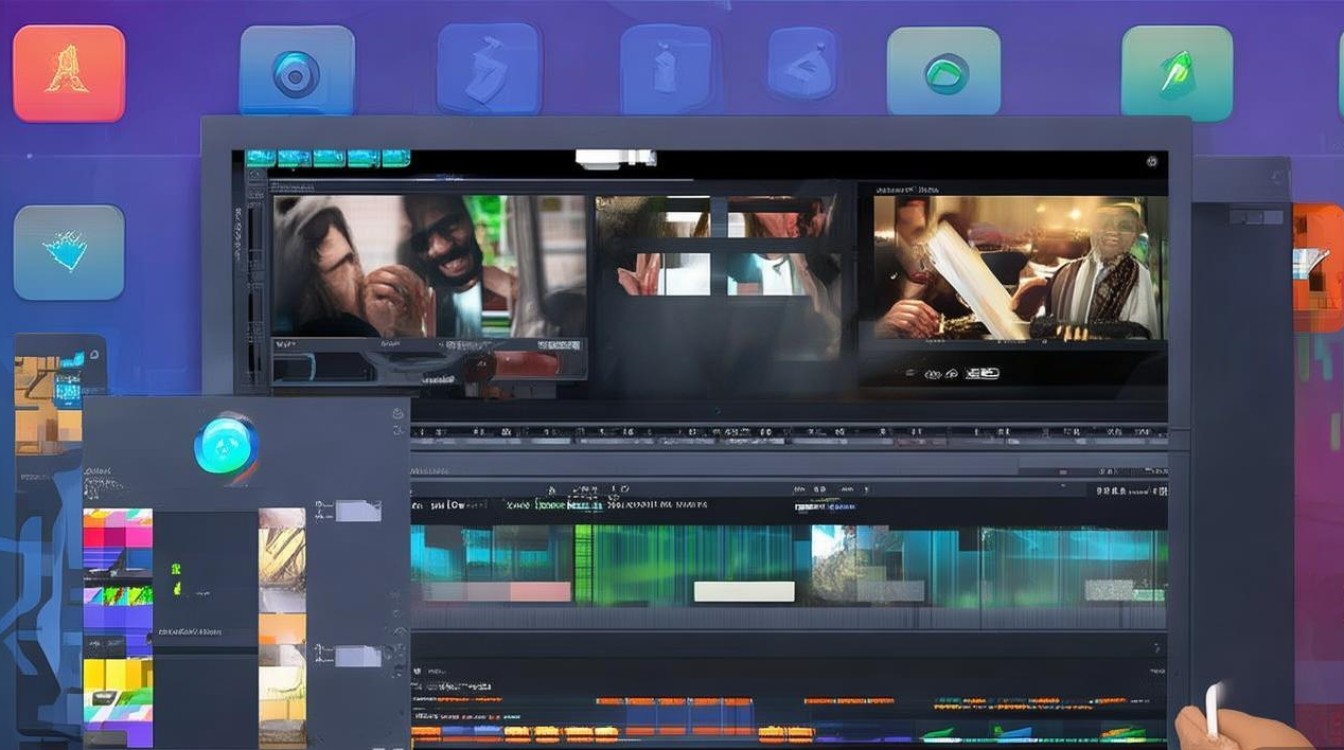
Task: Click the white button at the editor's top center
Action: (x=614, y=157)
